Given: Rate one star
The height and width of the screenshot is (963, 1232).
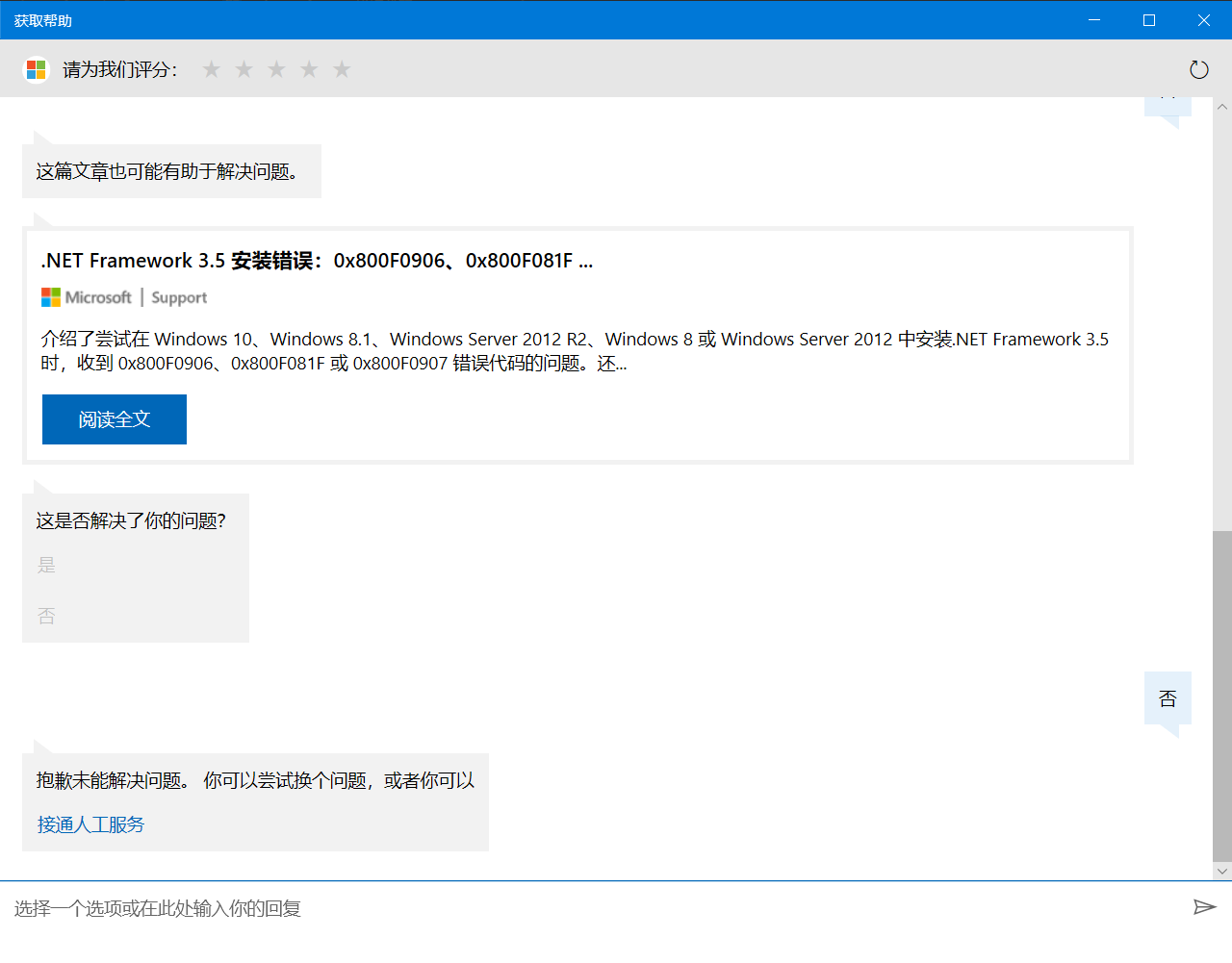Looking at the screenshot, I should coord(212,69).
